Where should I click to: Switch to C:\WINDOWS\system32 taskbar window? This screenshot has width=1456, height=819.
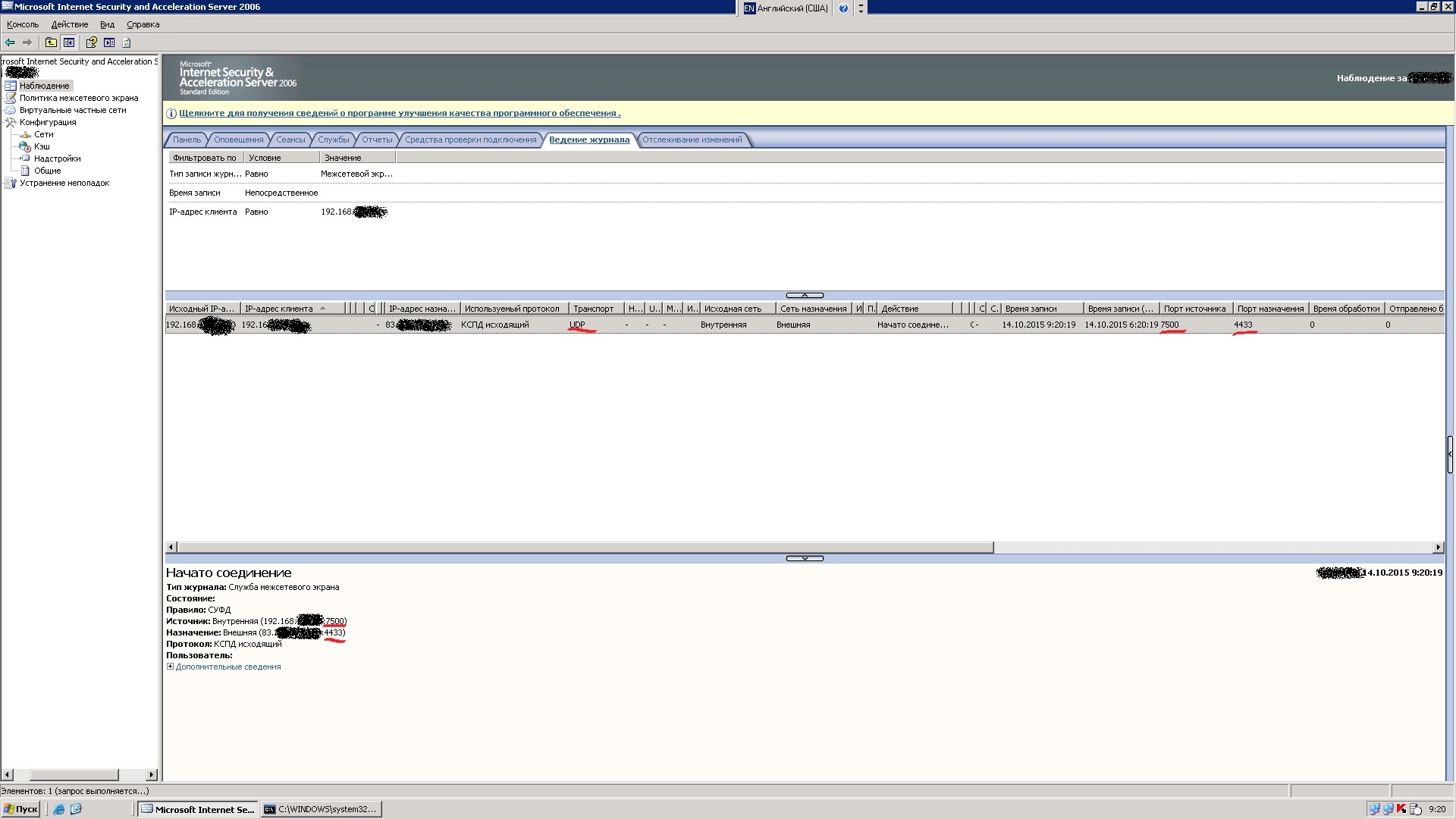click(322, 809)
